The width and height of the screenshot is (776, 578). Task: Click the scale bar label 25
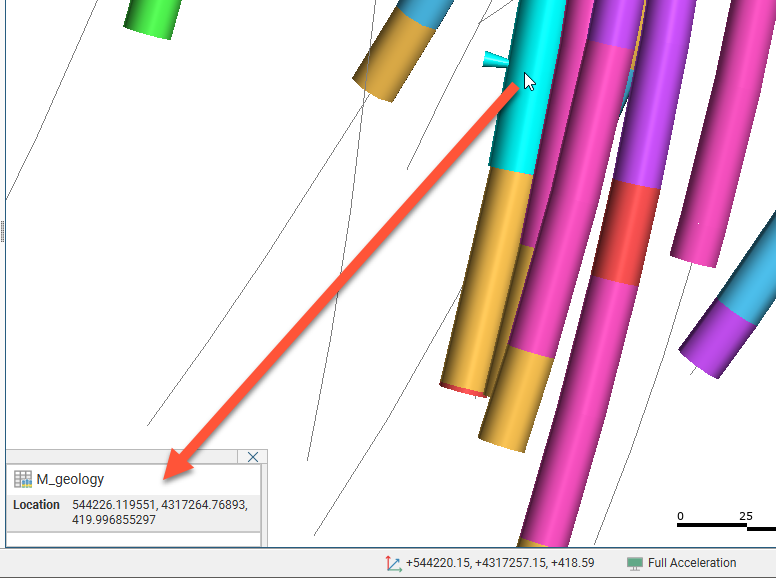[x=746, y=516]
